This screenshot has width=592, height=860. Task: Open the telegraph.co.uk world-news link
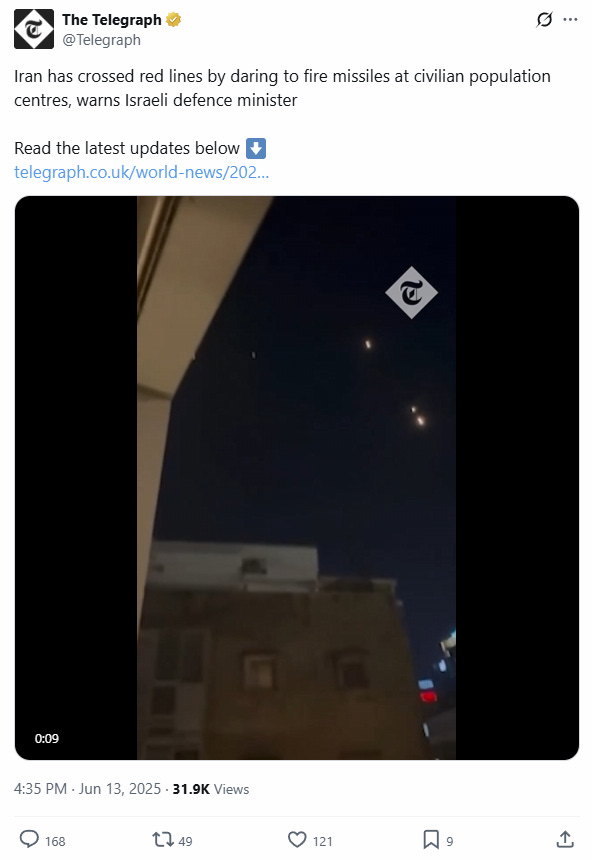[x=142, y=172]
